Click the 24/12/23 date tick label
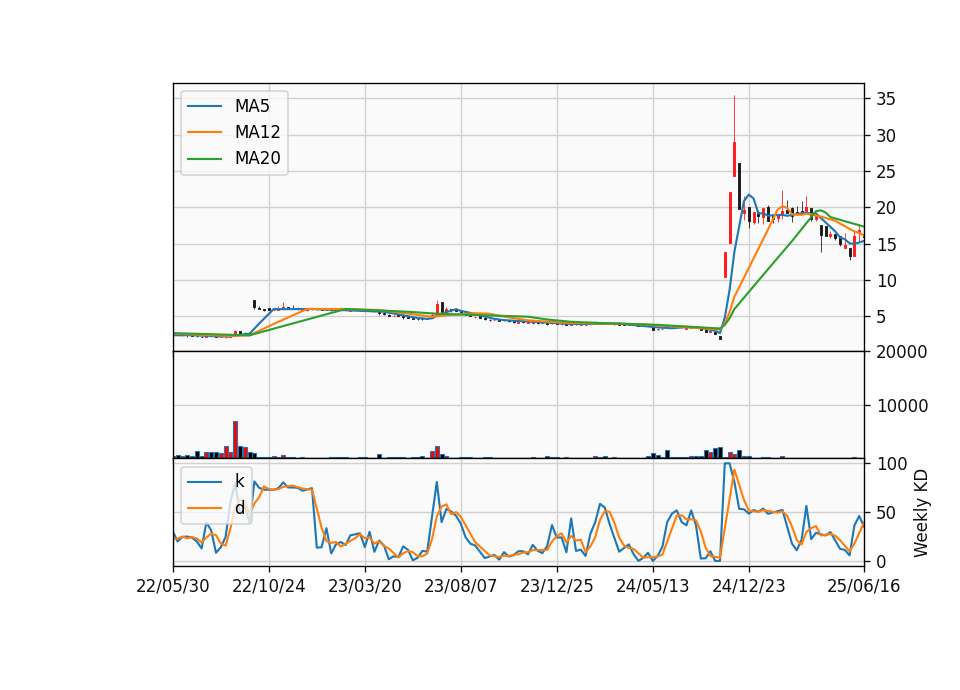The height and width of the screenshot is (690, 960). pos(748,586)
